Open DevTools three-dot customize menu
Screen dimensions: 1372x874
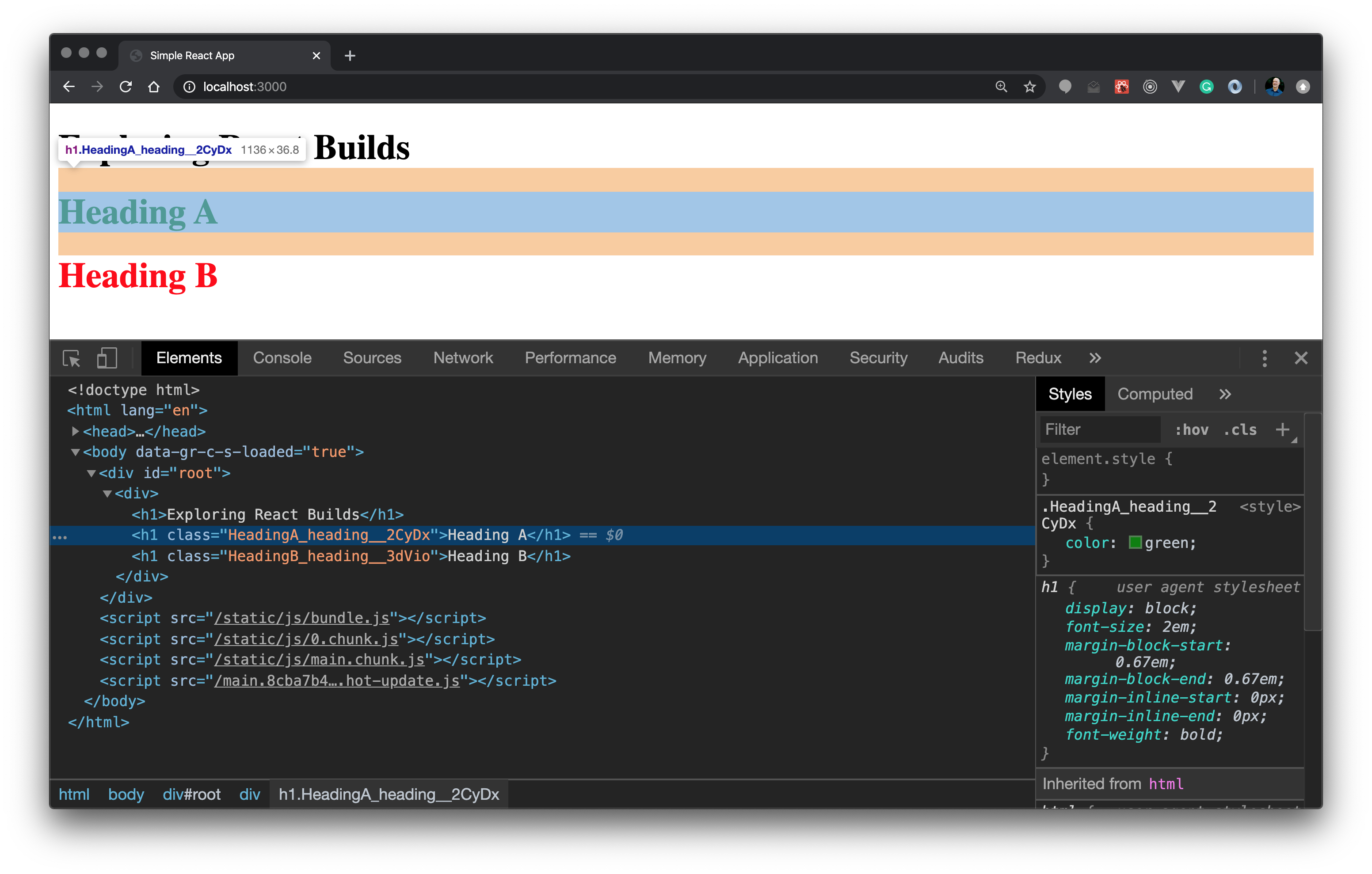tap(1264, 358)
